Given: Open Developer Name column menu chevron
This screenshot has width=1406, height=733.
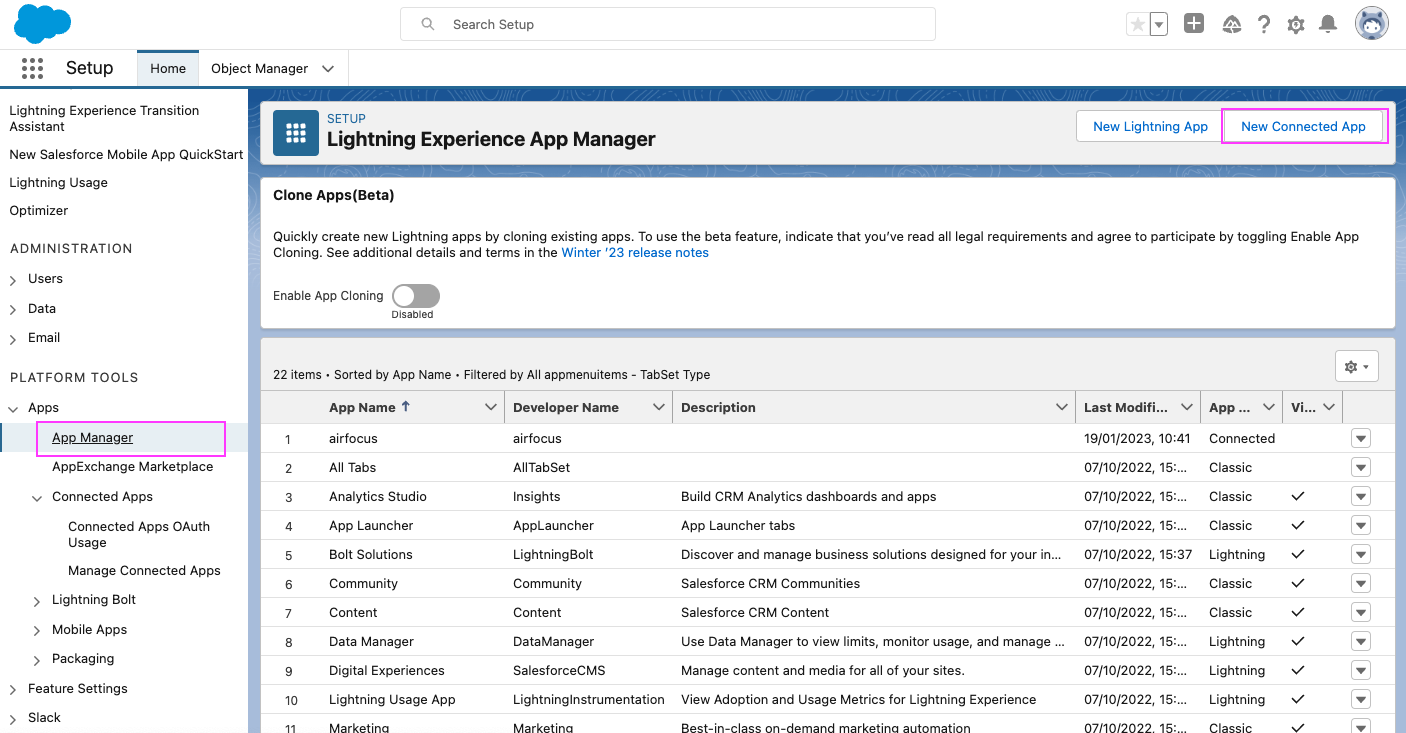Looking at the screenshot, I should tap(658, 407).
